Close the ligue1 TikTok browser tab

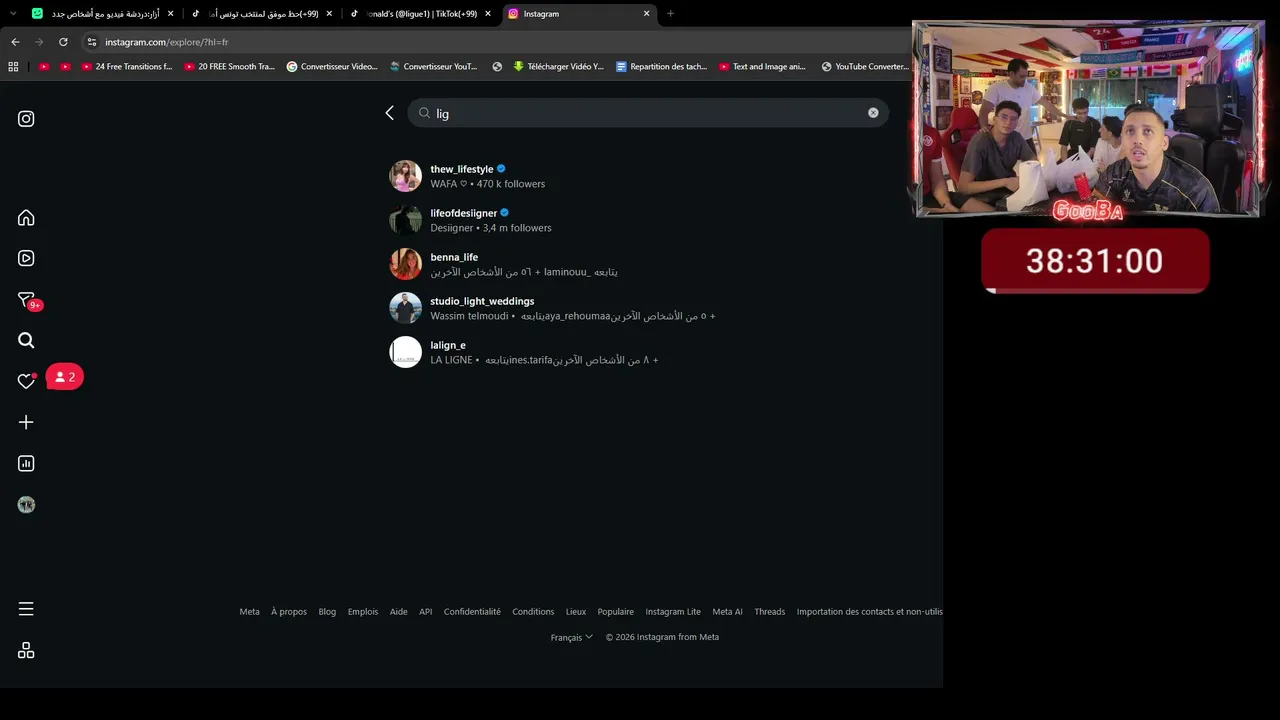pos(488,14)
